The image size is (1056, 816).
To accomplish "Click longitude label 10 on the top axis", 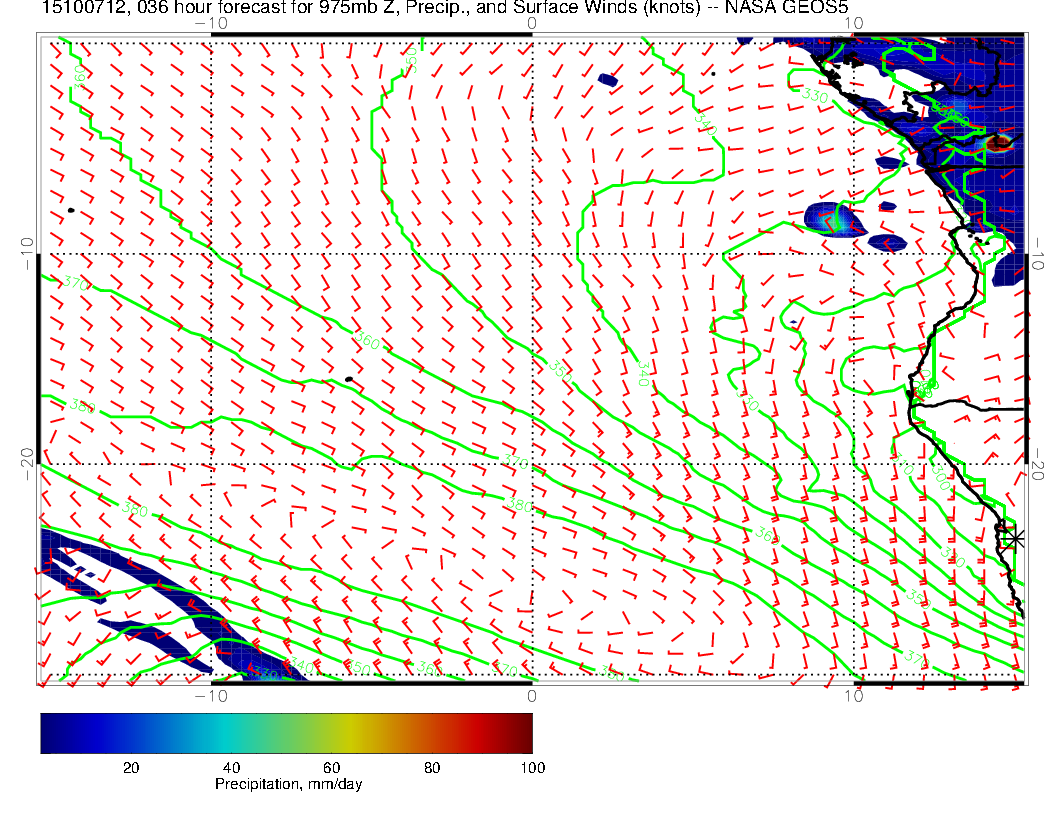I will click(x=853, y=24).
